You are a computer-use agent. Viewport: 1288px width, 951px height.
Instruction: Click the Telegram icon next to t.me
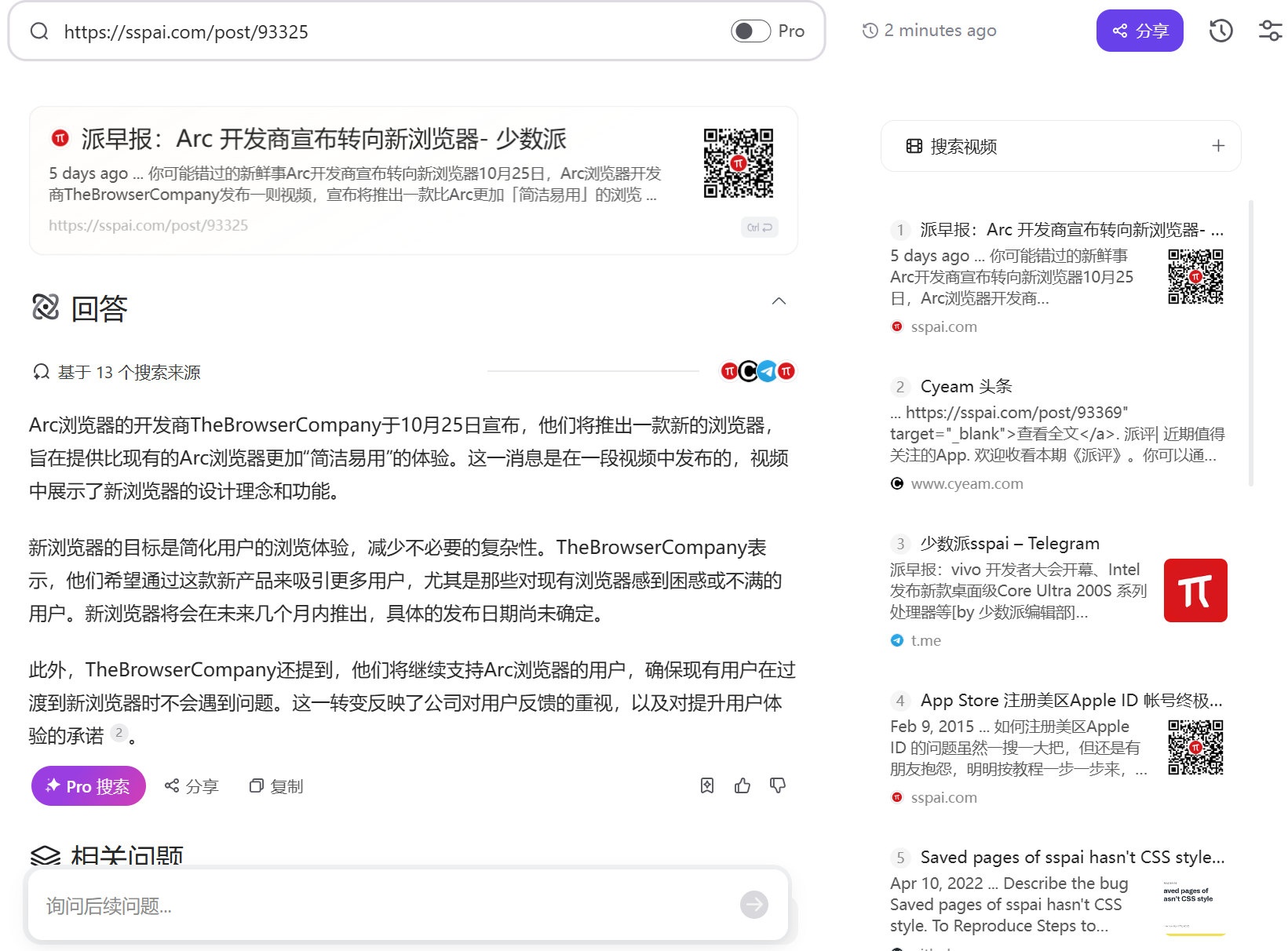coord(897,640)
